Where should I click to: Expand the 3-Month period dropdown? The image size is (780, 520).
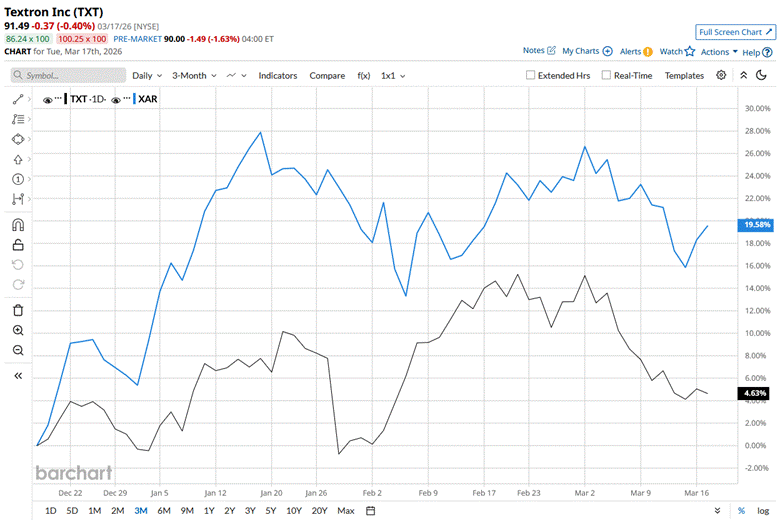point(194,75)
